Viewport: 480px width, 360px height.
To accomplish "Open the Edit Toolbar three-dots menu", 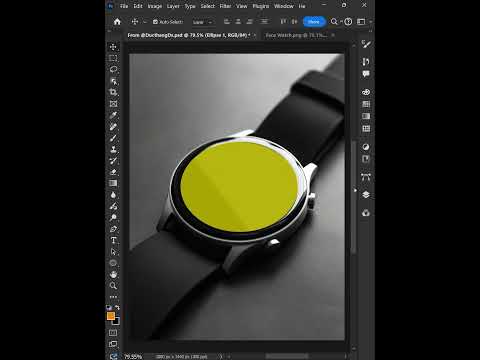I will click(x=113, y=297).
